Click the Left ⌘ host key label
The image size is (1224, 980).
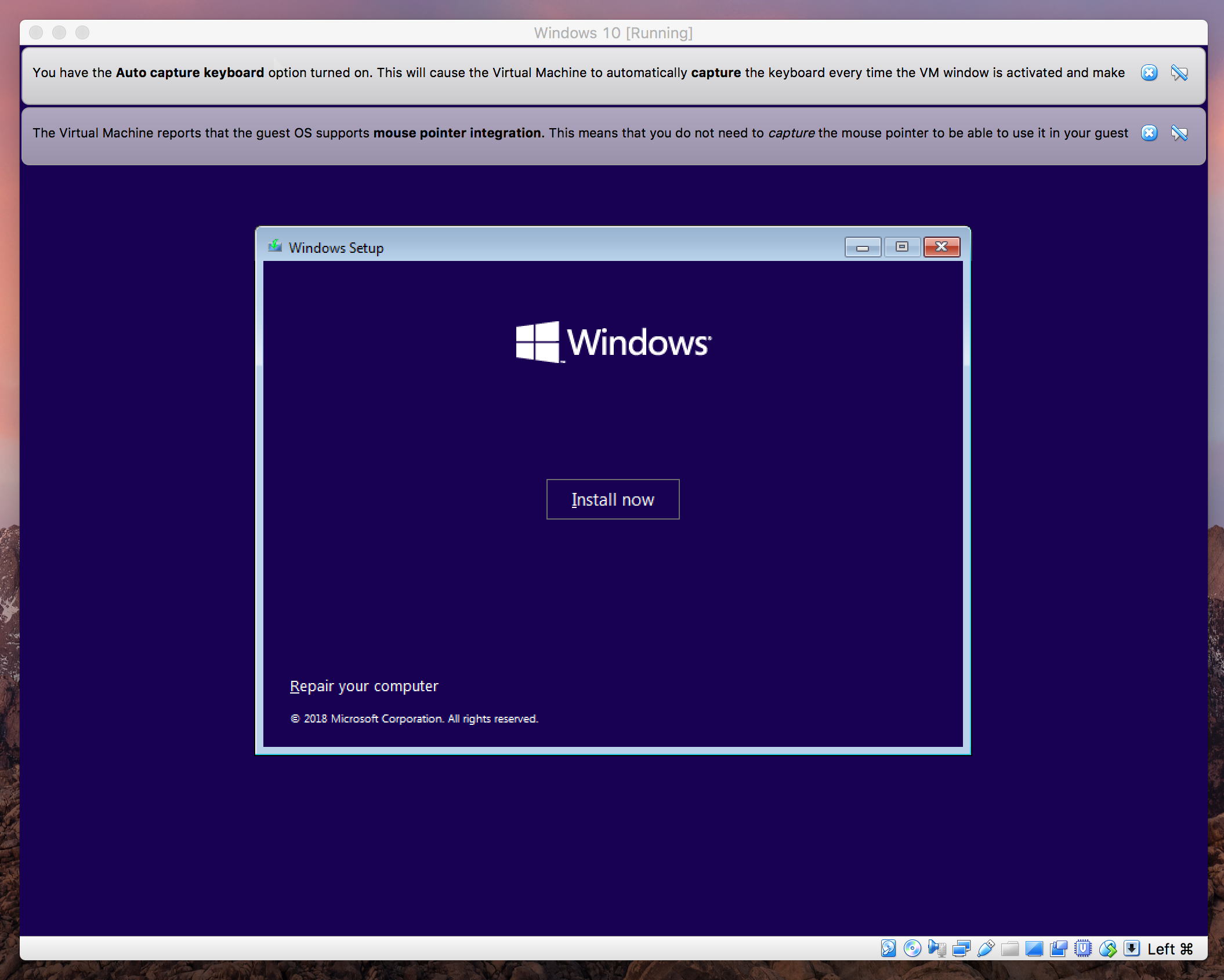[x=1170, y=949]
